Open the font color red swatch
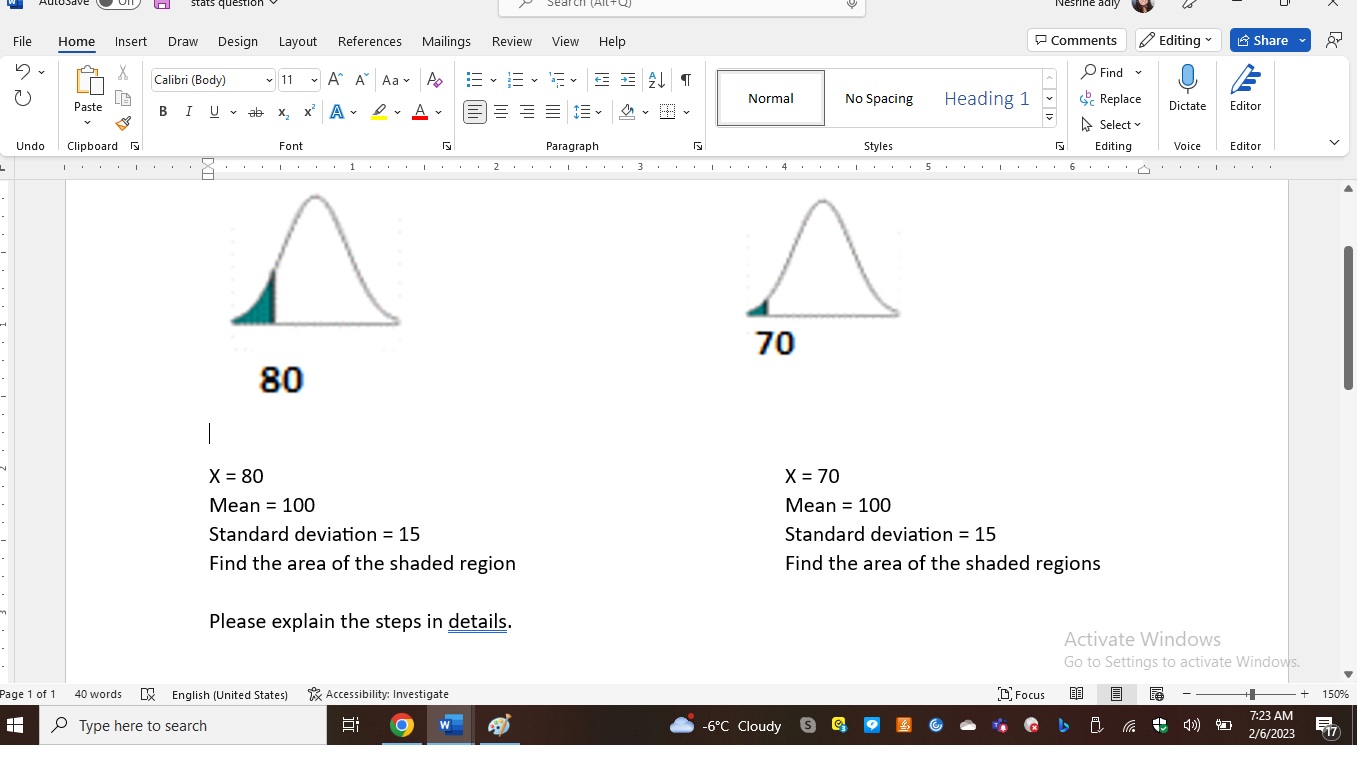This screenshot has width=1366, height=768. coord(419,112)
